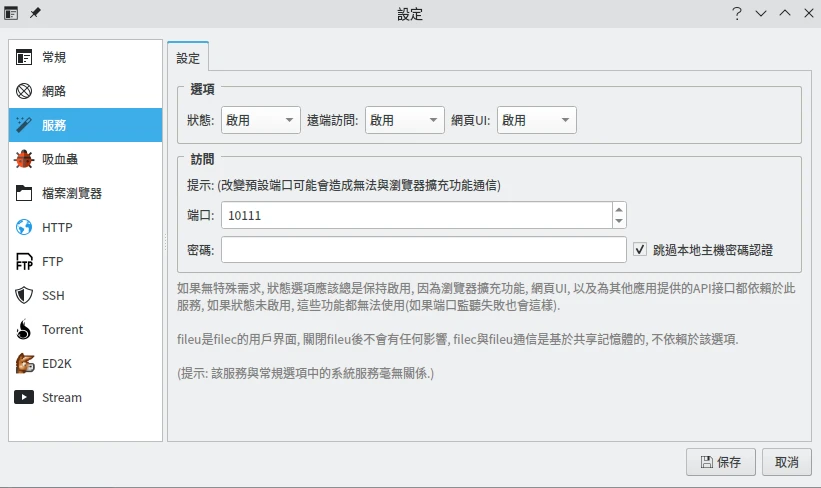821x488 pixels.
Task: Click the HTTP globe icon
Action: pyautogui.click(x=24, y=227)
